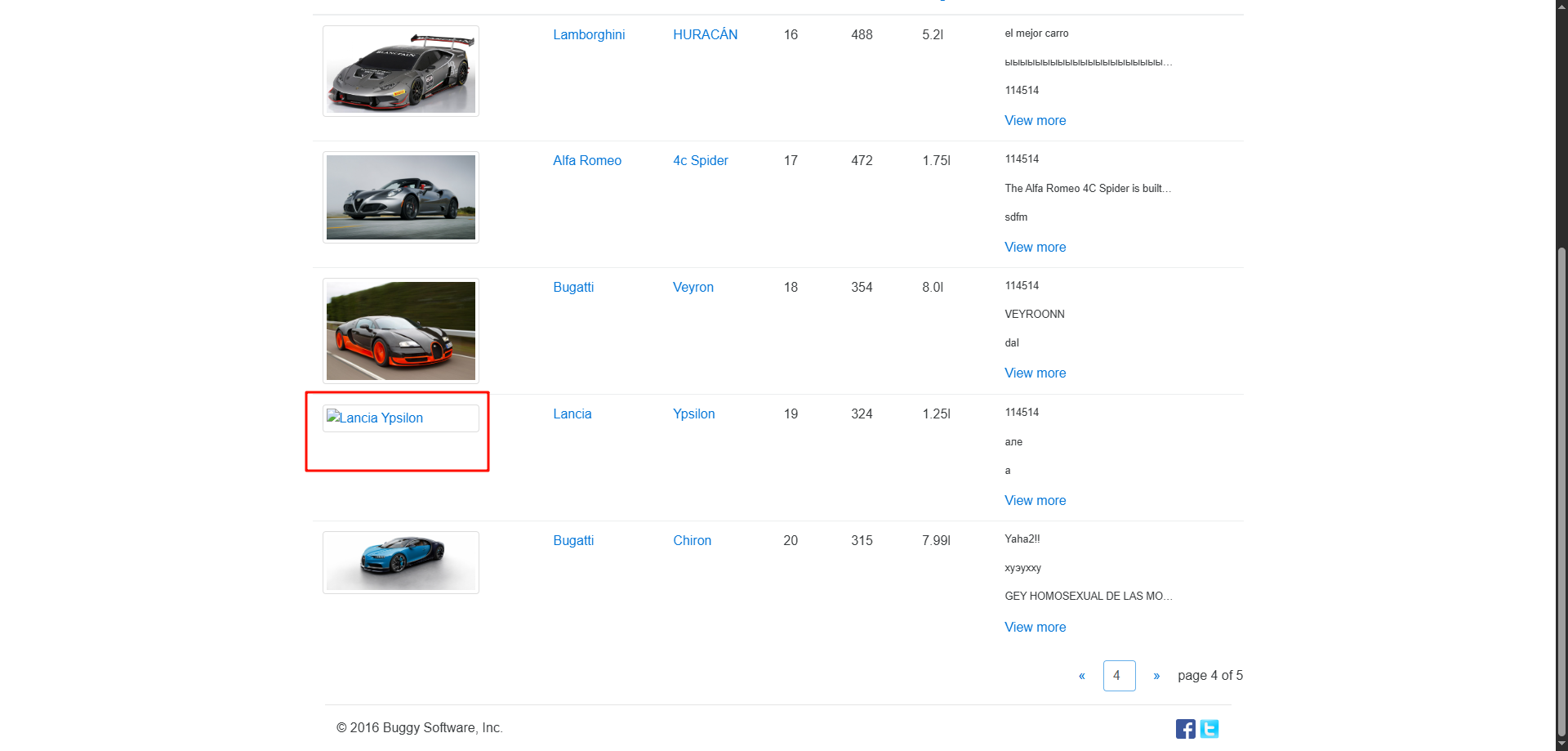This screenshot has width=1568, height=751.
Task: View more comments for Bugatti Chiron
Action: pyautogui.click(x=1035, y=627)
